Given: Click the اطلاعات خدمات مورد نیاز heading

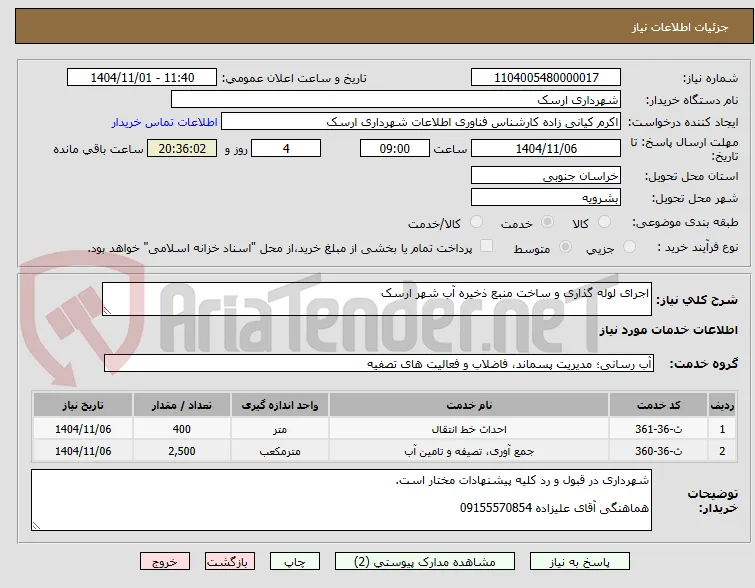Looking at the screenshot, I should [668, 330].
